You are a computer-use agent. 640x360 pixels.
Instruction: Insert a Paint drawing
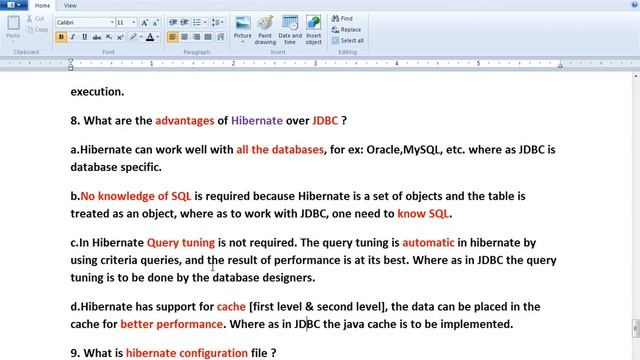point(265,30)
